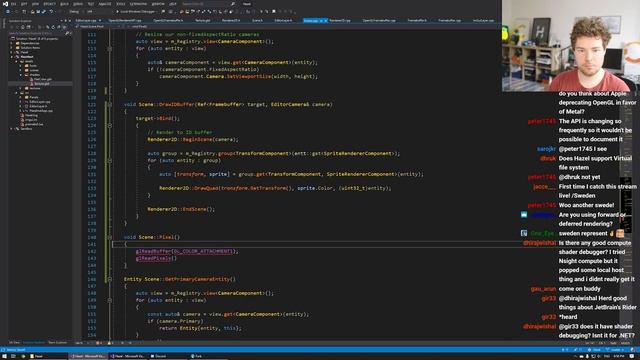This screenshot has width=640, height=360.
Task: Collapse the Scene::DrawIDBuffer function fold
Action: click(x=110, y=104)
